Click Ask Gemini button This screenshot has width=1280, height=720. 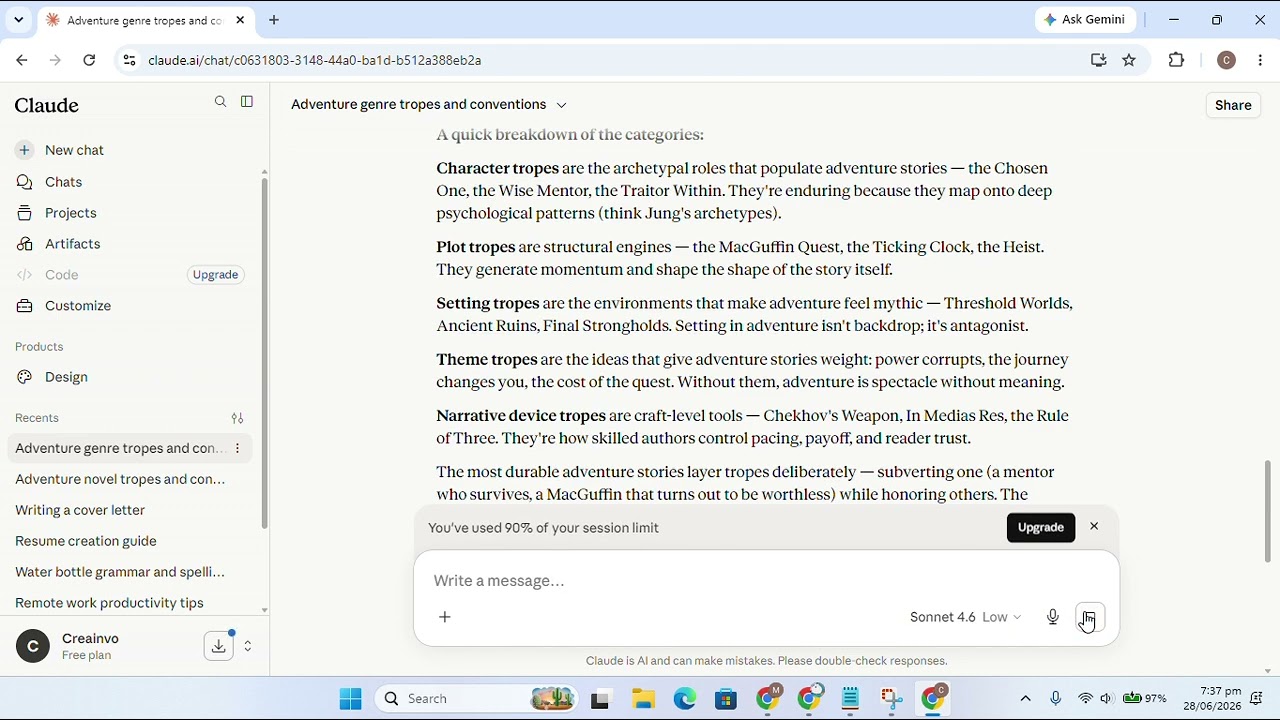click(x=1085, y=19)
